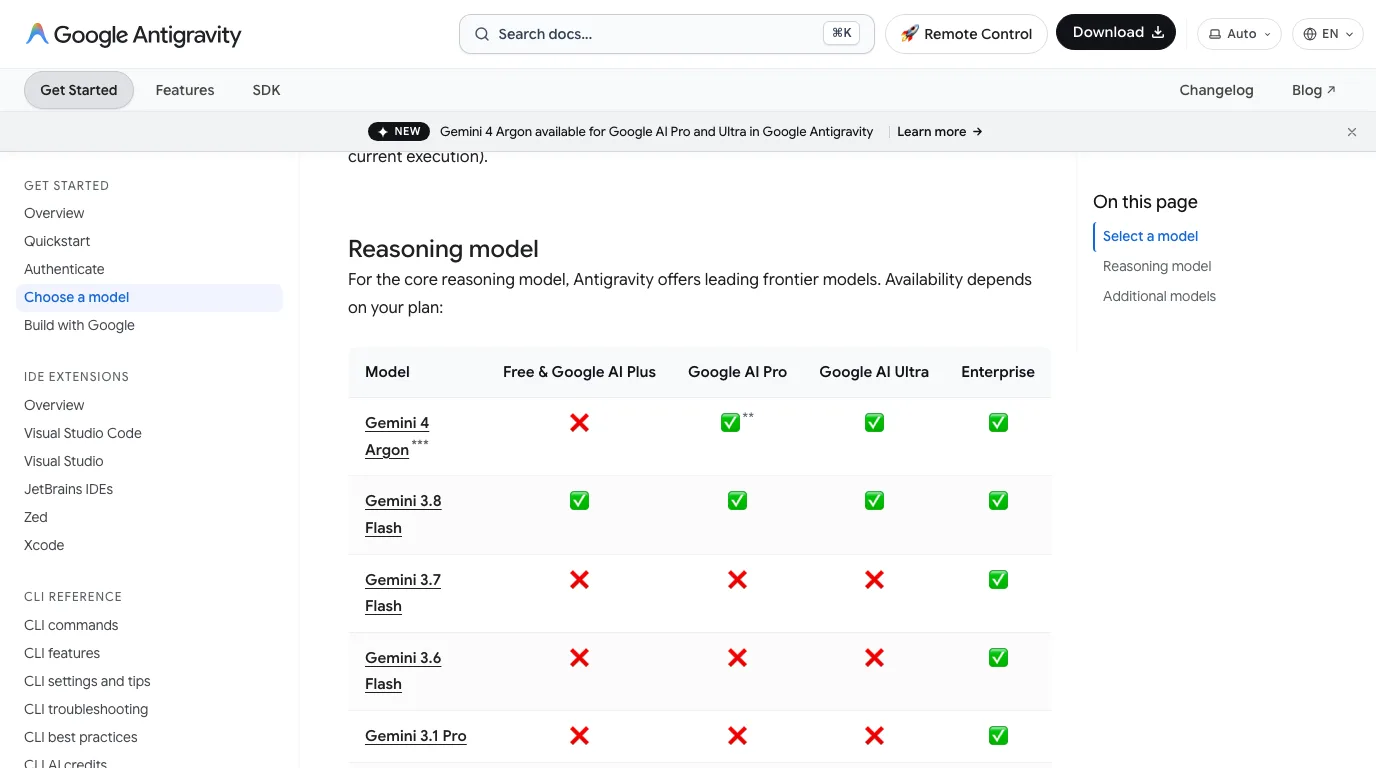Switch to the Get Started tab
The height and width of the screenshot is (768, 1376).
[x=79, y=90]
